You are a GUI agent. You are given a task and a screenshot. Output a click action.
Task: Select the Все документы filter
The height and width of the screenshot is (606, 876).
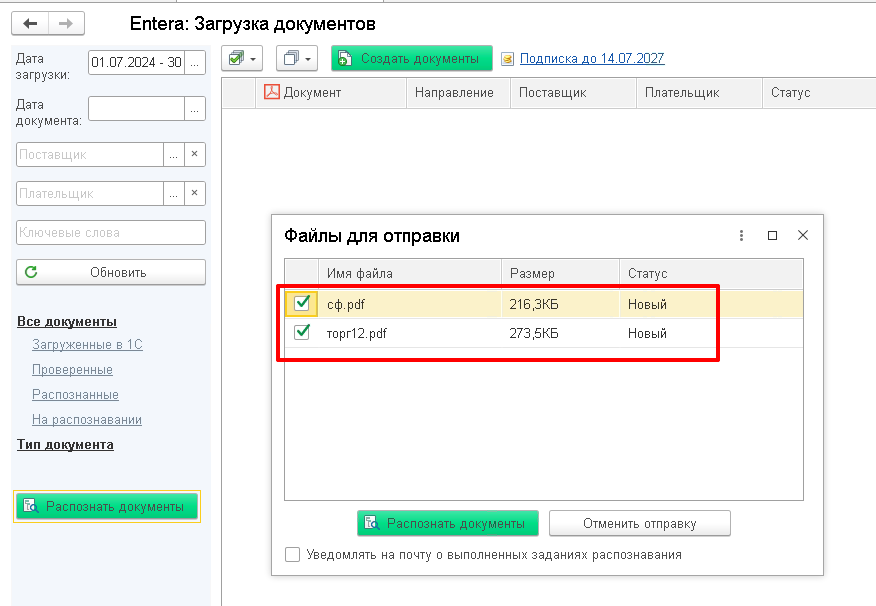(x=67, y=322)
